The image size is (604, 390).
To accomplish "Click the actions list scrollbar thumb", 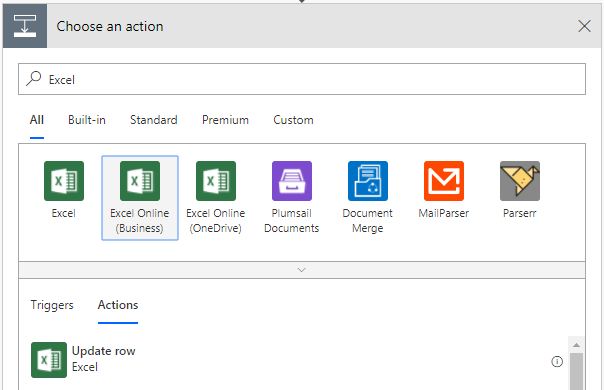I will coord(576,371).
